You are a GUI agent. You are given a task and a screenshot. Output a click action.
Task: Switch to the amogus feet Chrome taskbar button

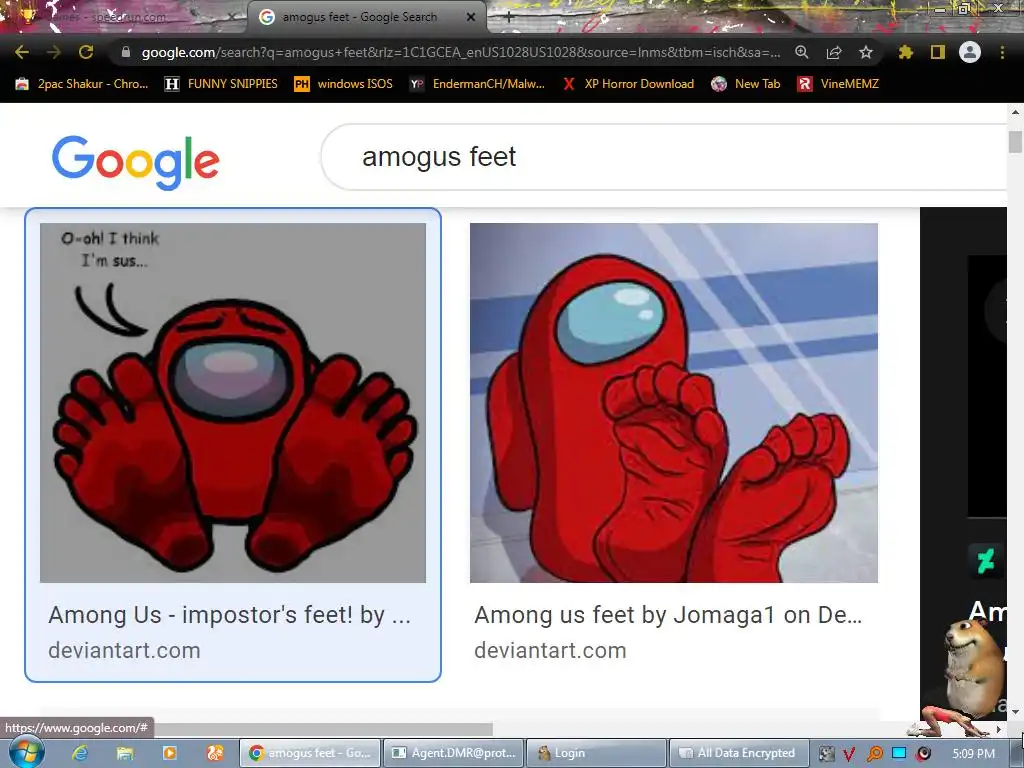click(x=310, y=753)
